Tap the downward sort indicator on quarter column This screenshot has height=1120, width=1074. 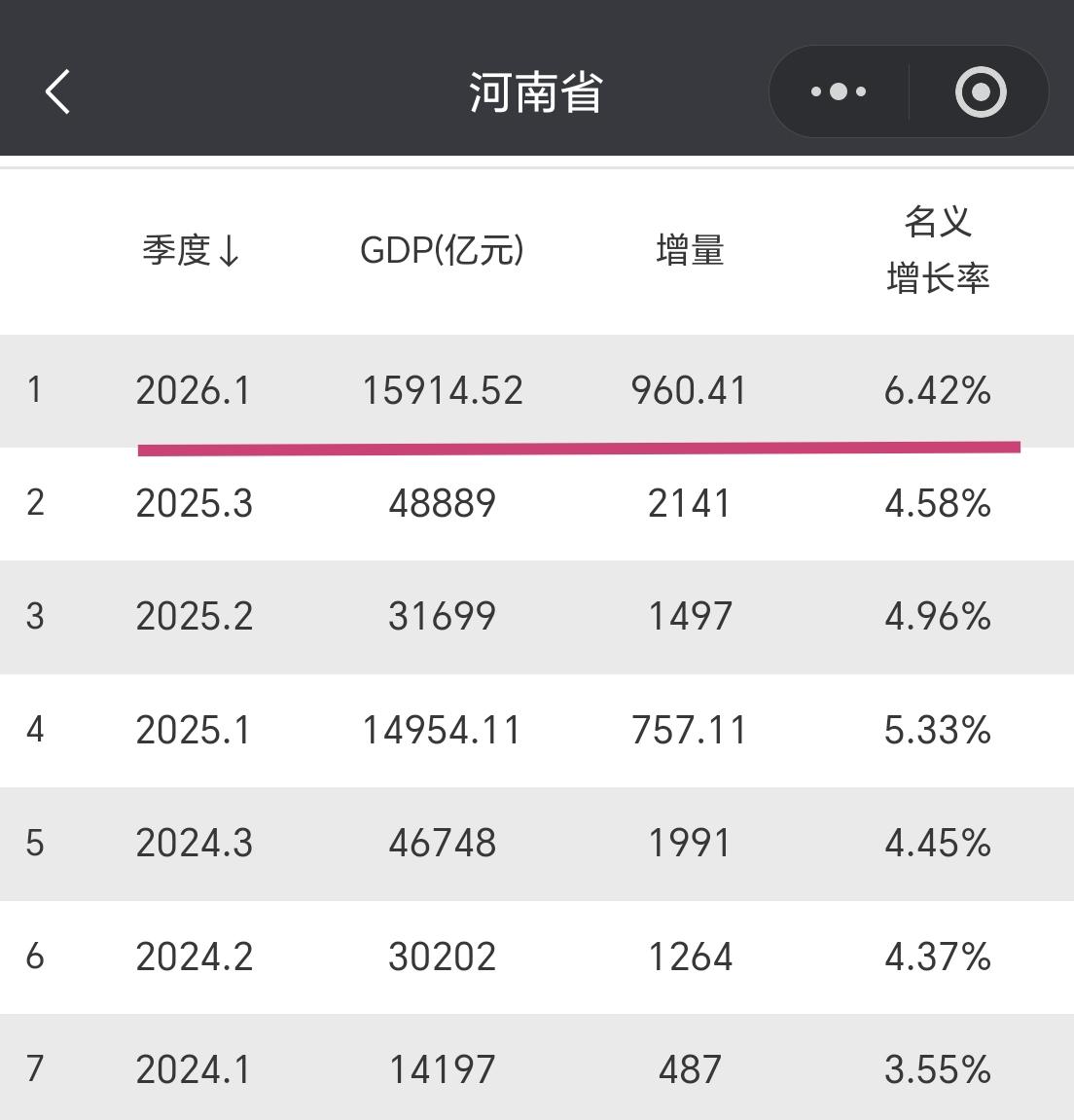pyautogui.click(x=229, y=252)
